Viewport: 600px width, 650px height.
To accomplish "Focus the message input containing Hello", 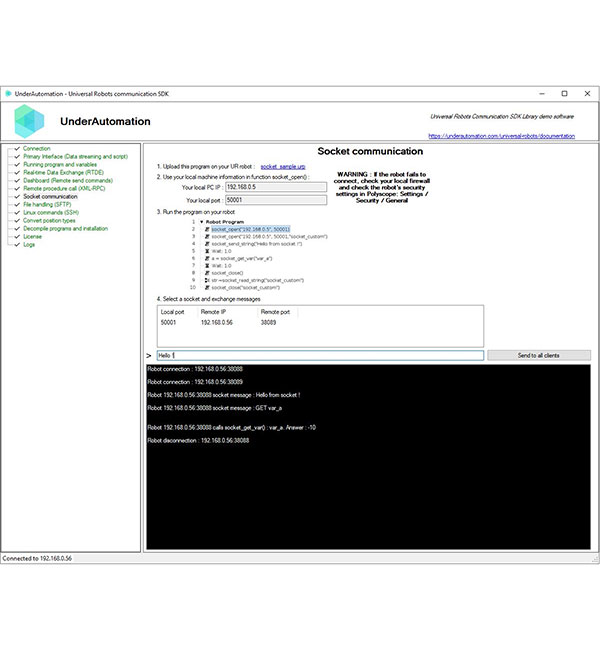I will pyautogui.click(x=320, y=355).
